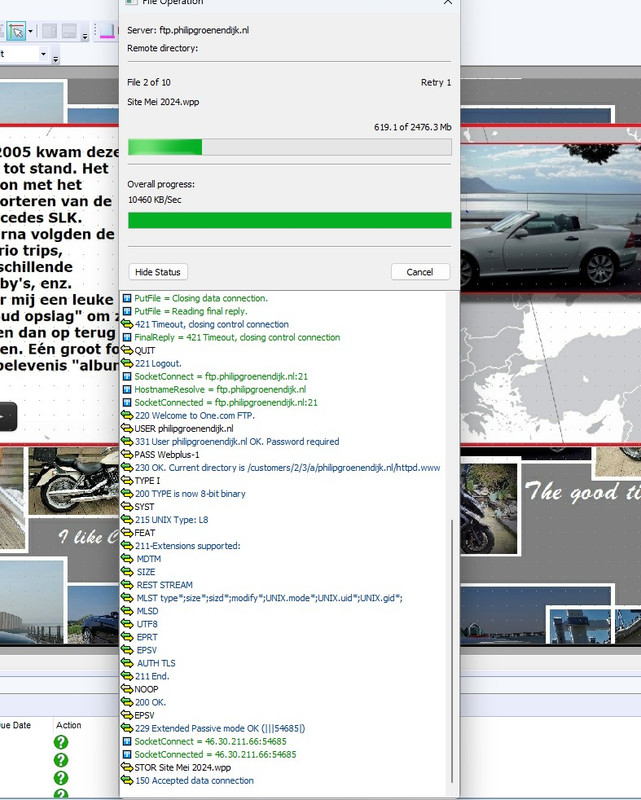Click the 'Action' column header
Screen dimensions: 641x800
click(x=68, y=725)
